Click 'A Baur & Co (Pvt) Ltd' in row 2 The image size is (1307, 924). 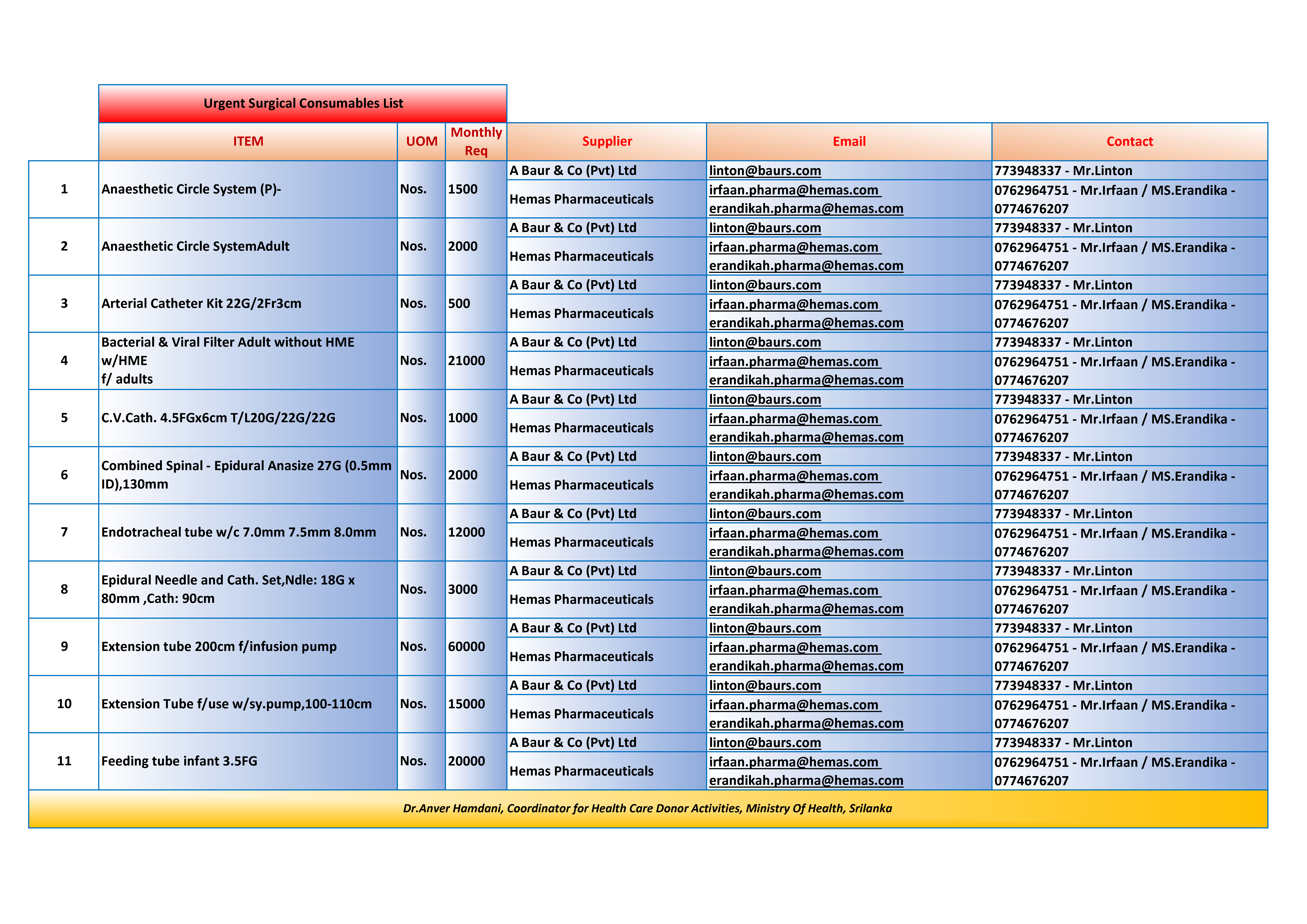pos(607,228)
